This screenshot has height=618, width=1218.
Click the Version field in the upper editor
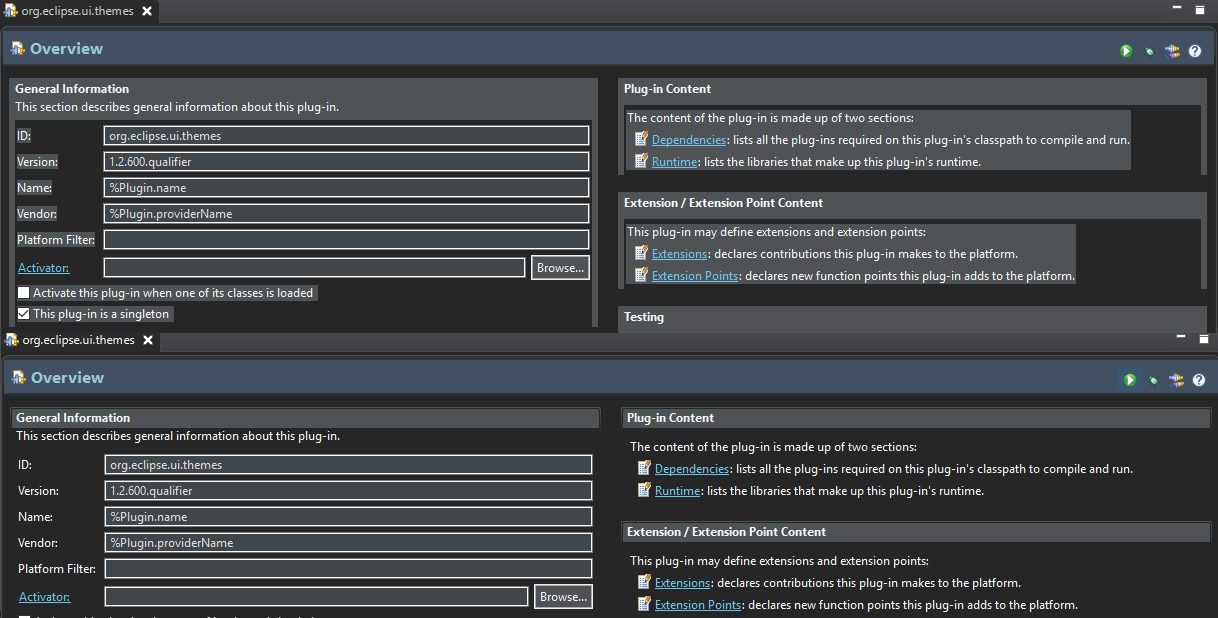coord(346,162)
